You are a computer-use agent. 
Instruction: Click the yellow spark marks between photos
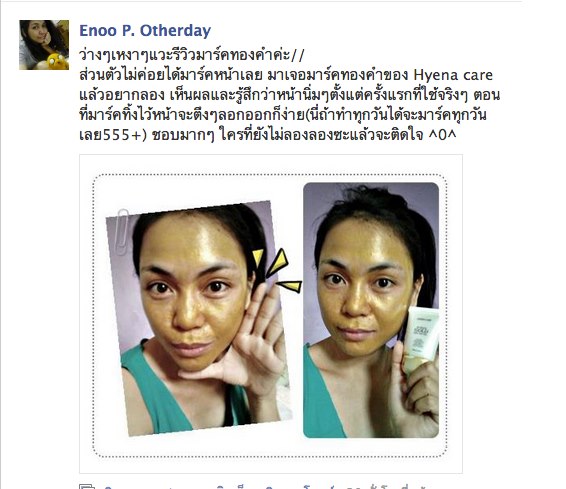point(277,269)
